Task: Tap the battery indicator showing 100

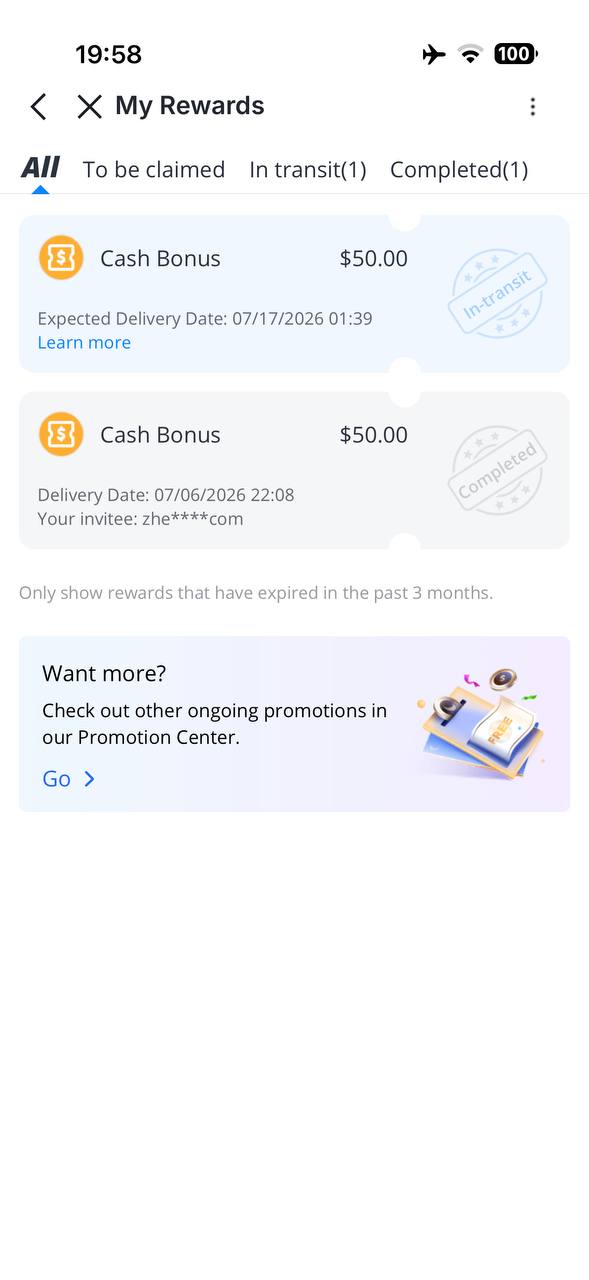Action: pos(516,54)
